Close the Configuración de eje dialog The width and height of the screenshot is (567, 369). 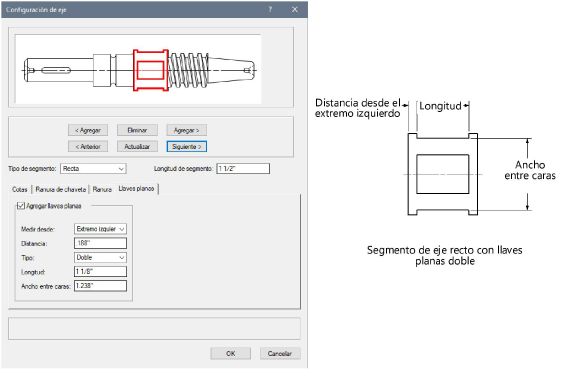click(295, 10)
